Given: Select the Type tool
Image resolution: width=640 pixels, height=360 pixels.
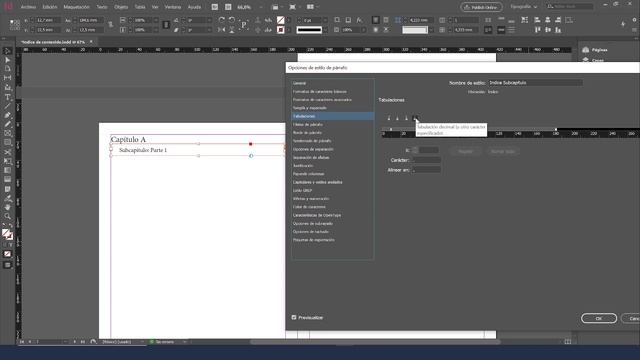Looking at the screenshot, I should pos(7,97).
